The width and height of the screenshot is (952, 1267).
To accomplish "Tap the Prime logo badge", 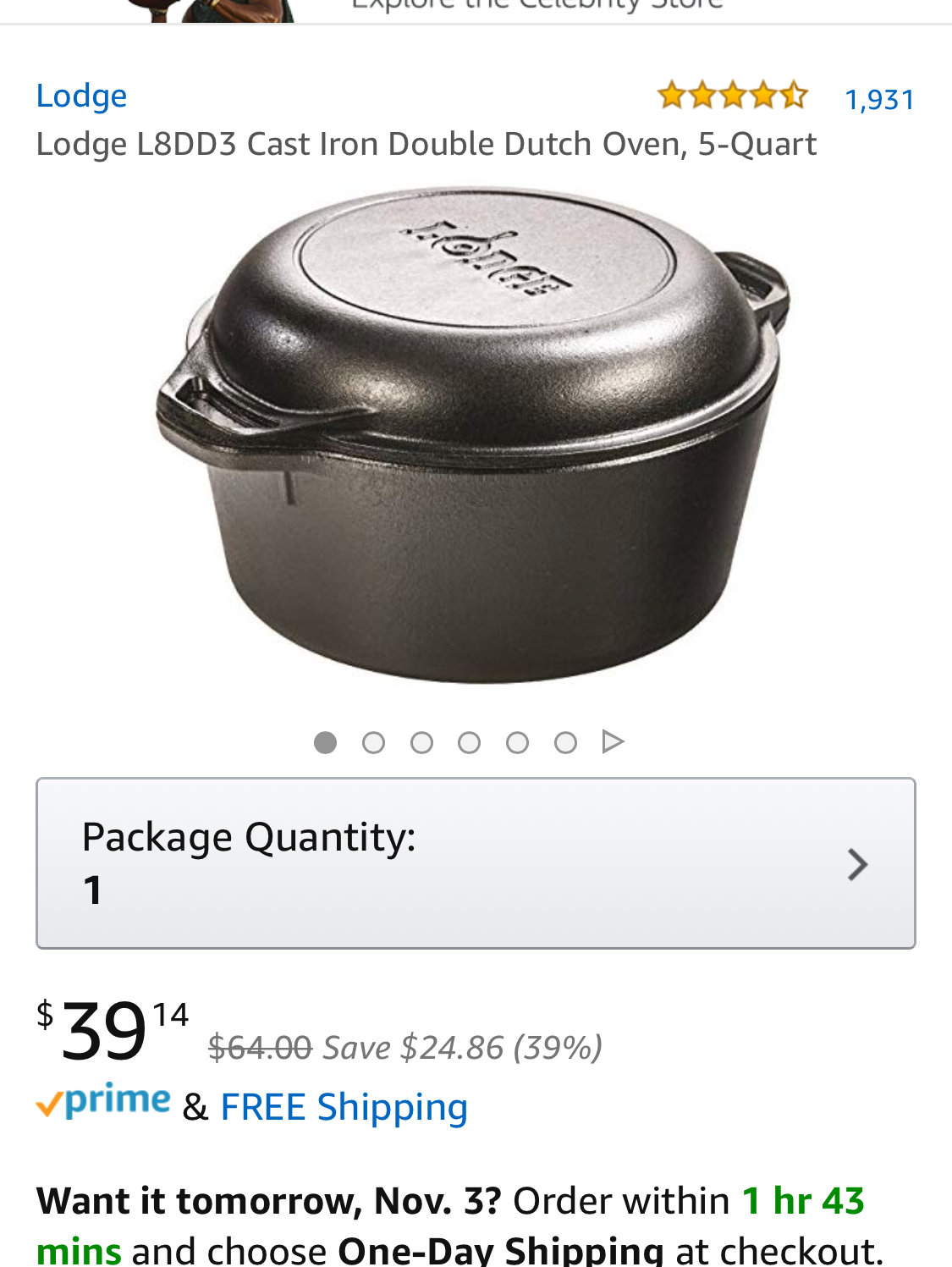I will 103,1101.
